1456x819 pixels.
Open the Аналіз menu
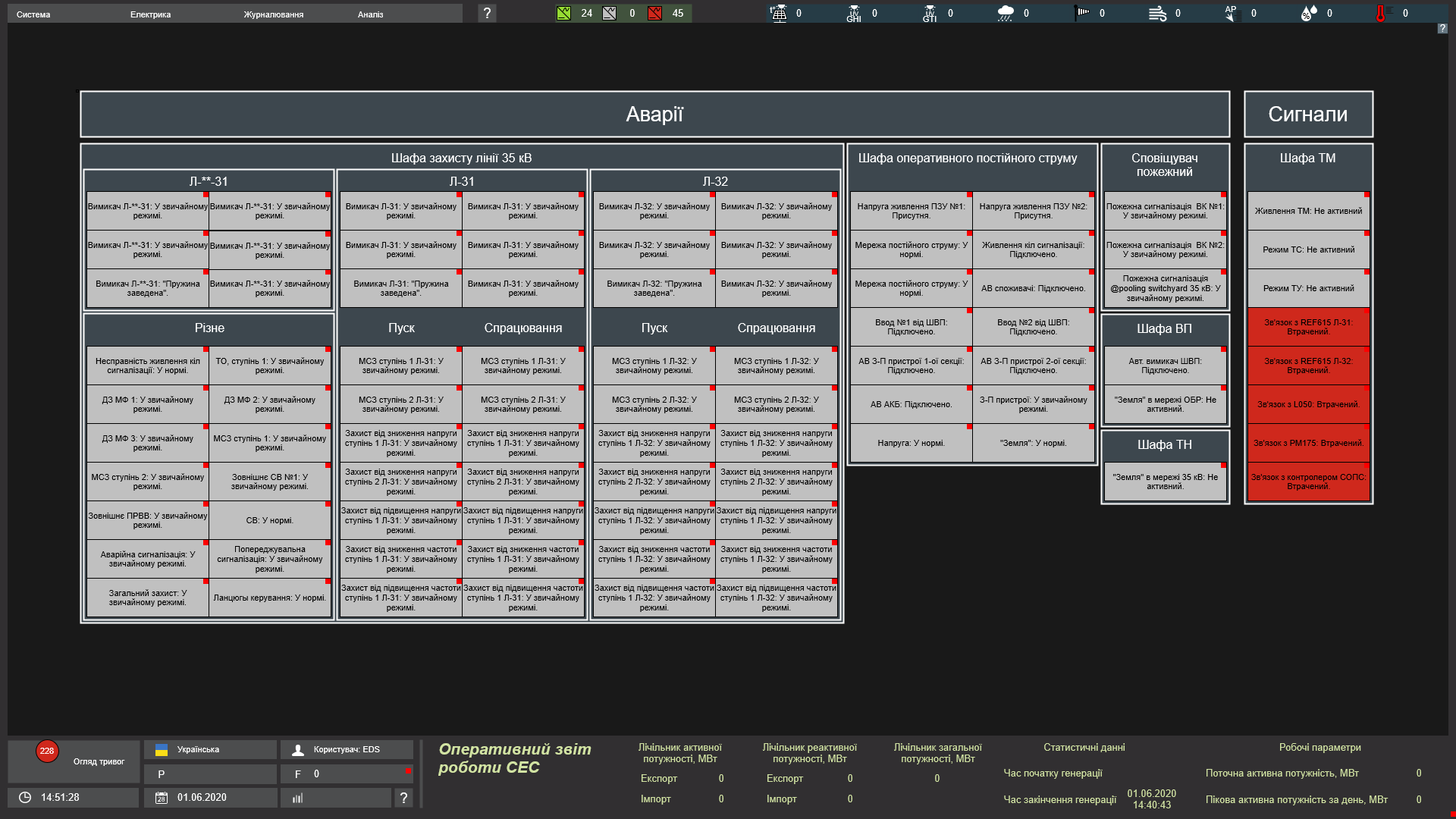point(370,14)
